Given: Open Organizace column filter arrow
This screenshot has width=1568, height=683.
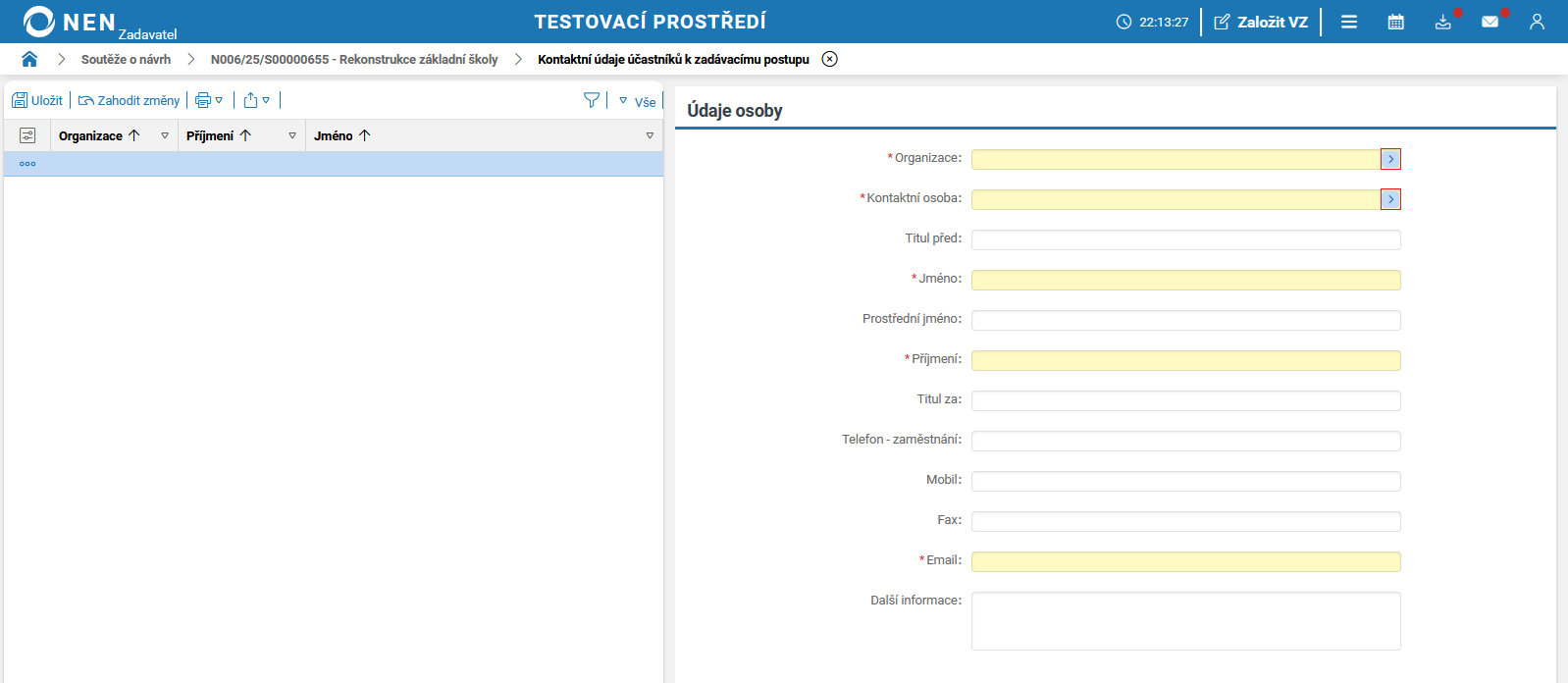Looking at the screenshot, I should (x=165, y=135).
